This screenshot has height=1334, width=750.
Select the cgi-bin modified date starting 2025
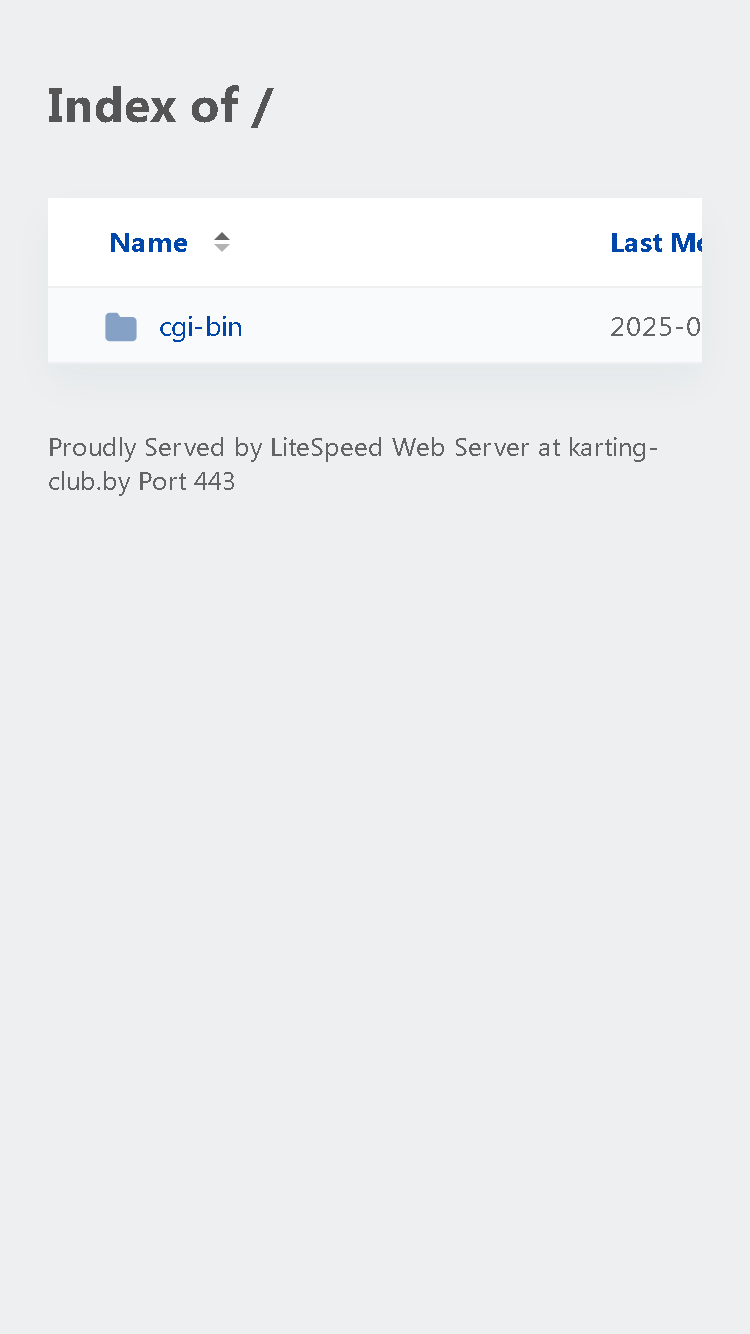coord(656,327)
